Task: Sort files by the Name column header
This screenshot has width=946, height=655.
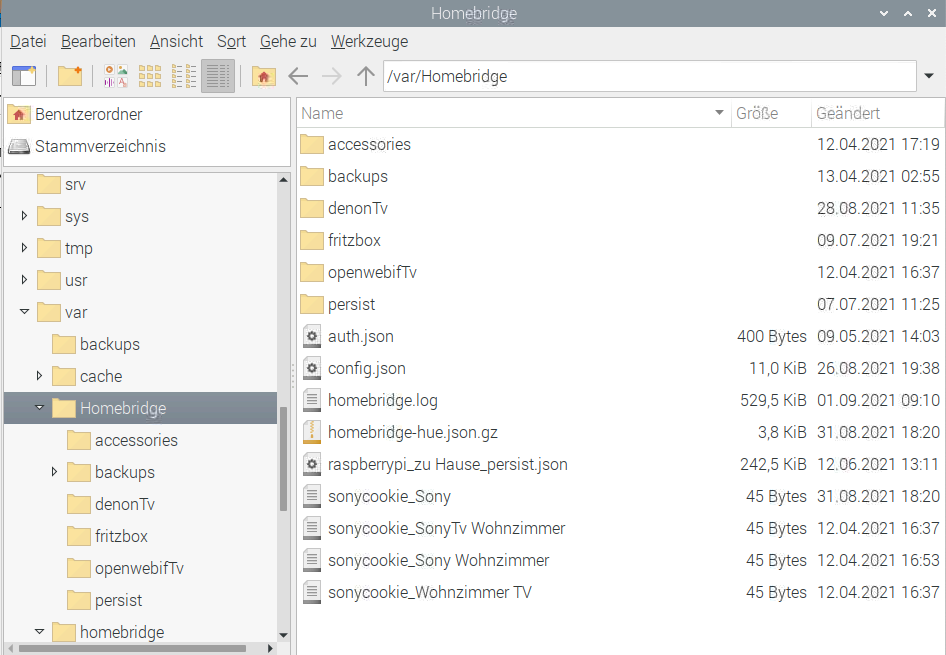Action: (513, 113)
